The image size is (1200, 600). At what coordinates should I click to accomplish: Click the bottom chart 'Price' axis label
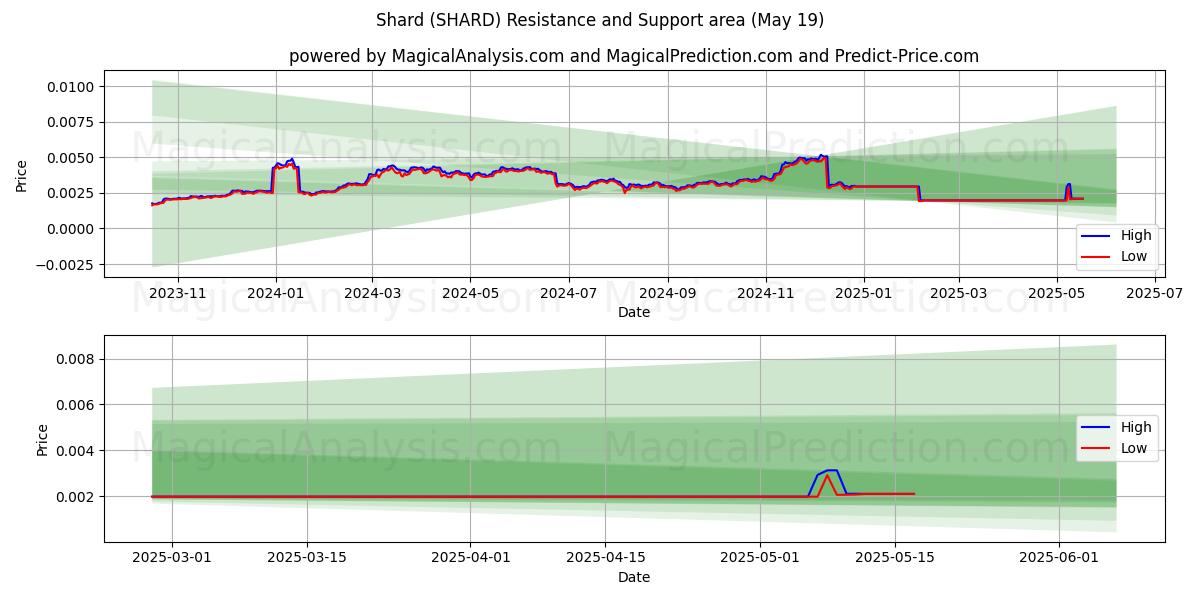tap(42, 439)
